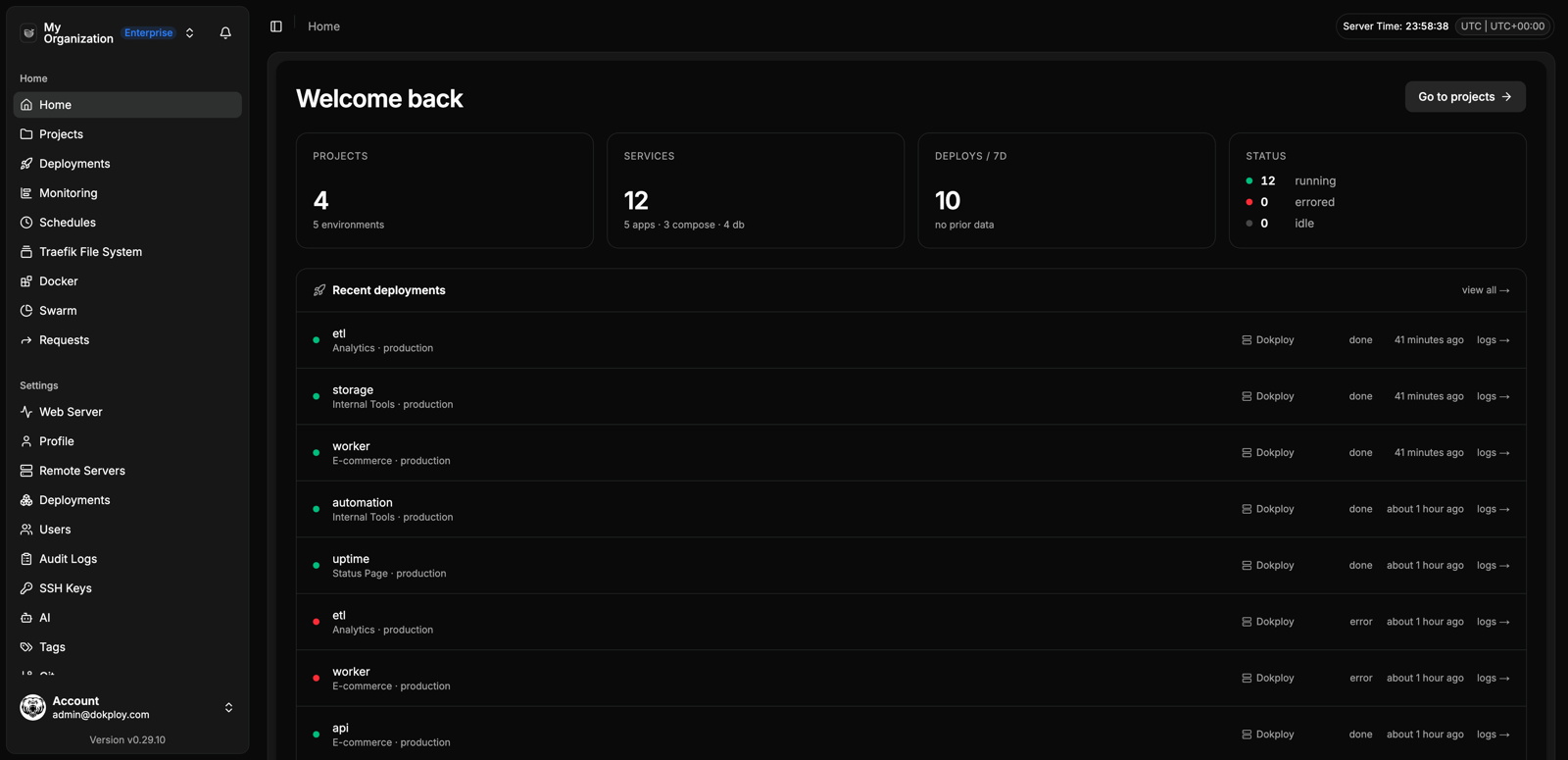Click the Enterprise badge
Viewport: 1568px width, 760px height.
pos(149,32)
